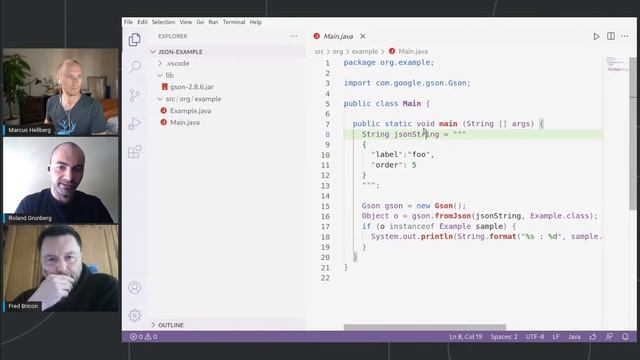Viewport: 640px width, 360px height.
Task: Open the View menu
Action: [185, 22]
